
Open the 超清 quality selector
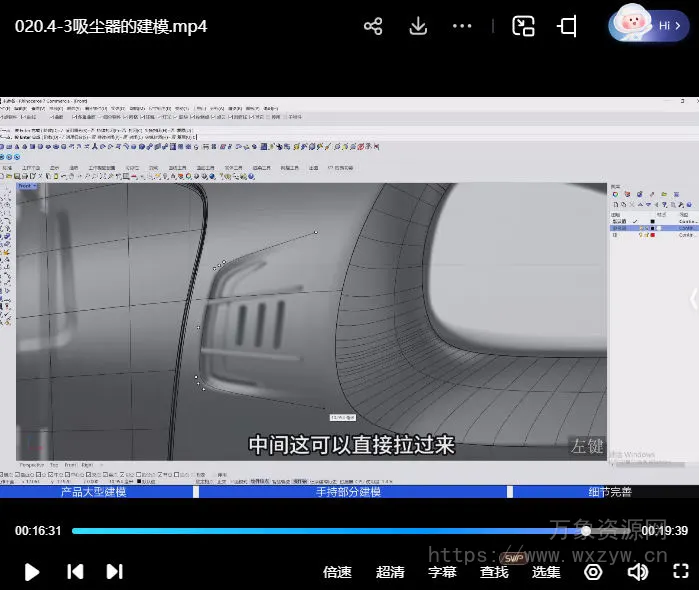click(x=390, y=572)
